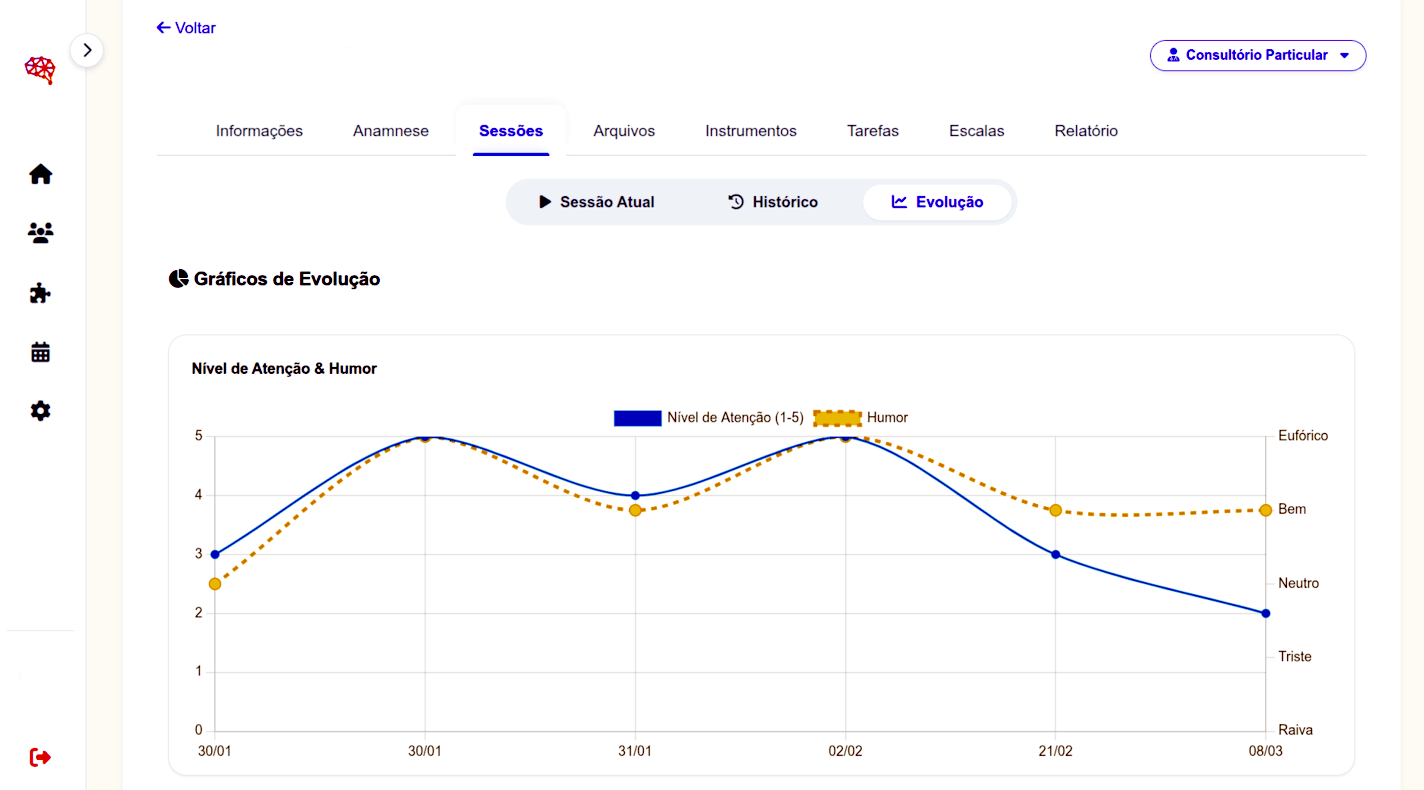Open the Instrumentos tab
Viewport: 1424px width, 790px height.
coord(751,131)
